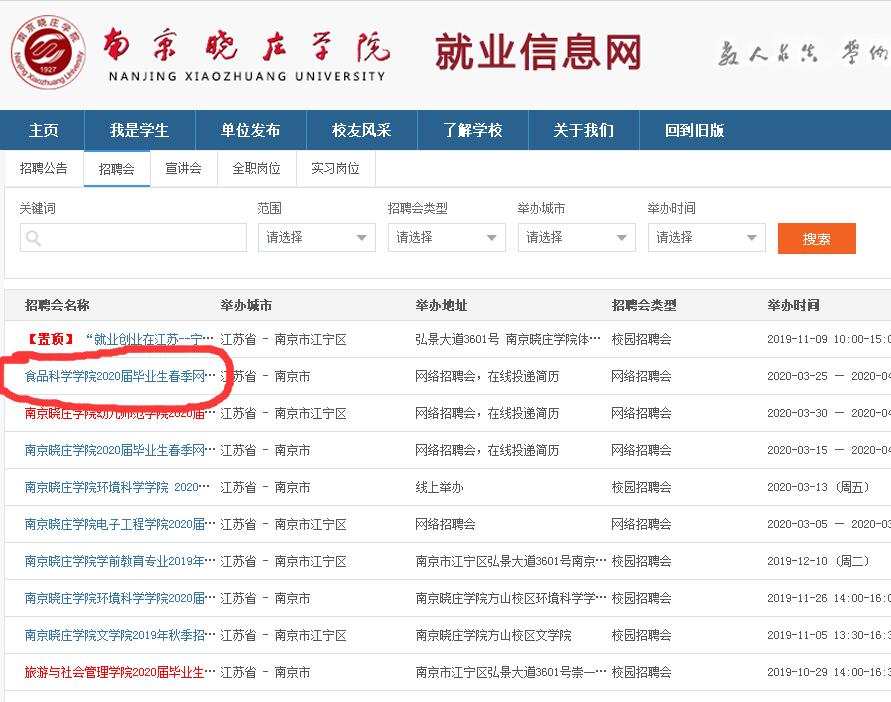Open the 范围 dropdown
Image resolution: width=891 pixels, height=702 pixels.
(x=316, y=237)
